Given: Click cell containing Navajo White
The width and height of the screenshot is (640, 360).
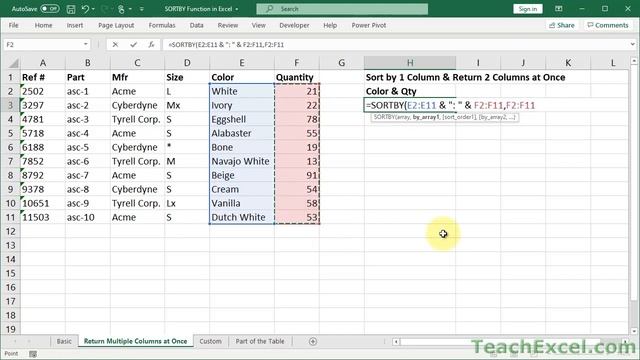Looking at the screenshot, I should click(242, 161).
